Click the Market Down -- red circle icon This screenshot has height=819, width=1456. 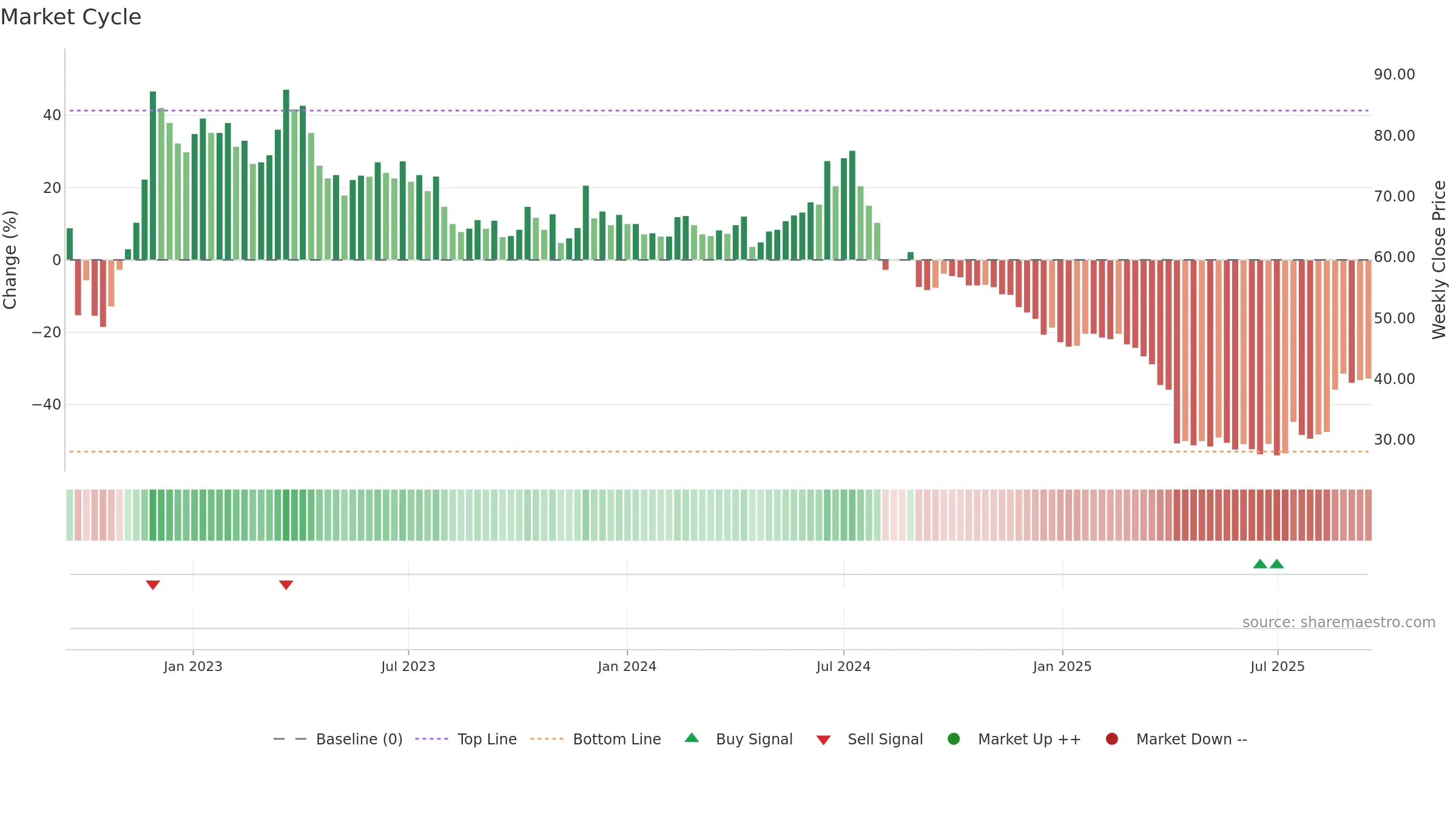coord(1112,739)
